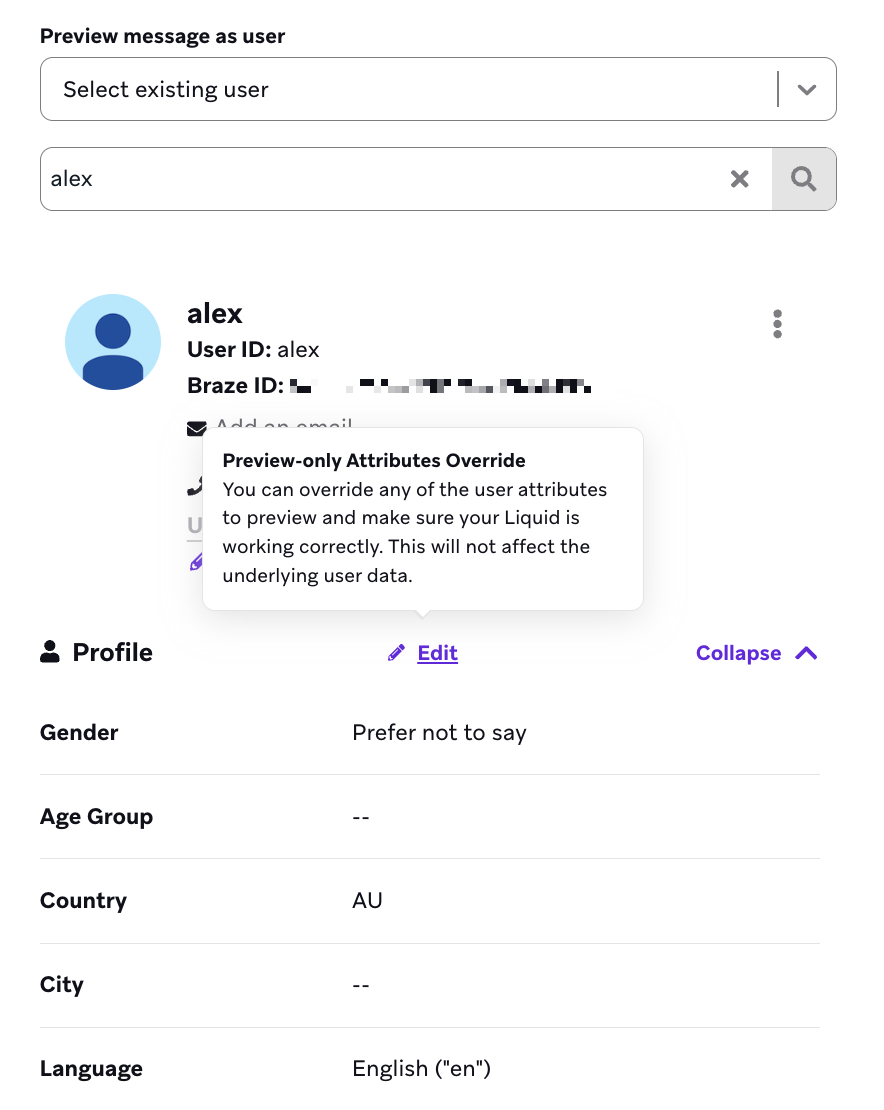
Task: Click the Preview-only Attributes Override tooltip
Action: point(422,518)
